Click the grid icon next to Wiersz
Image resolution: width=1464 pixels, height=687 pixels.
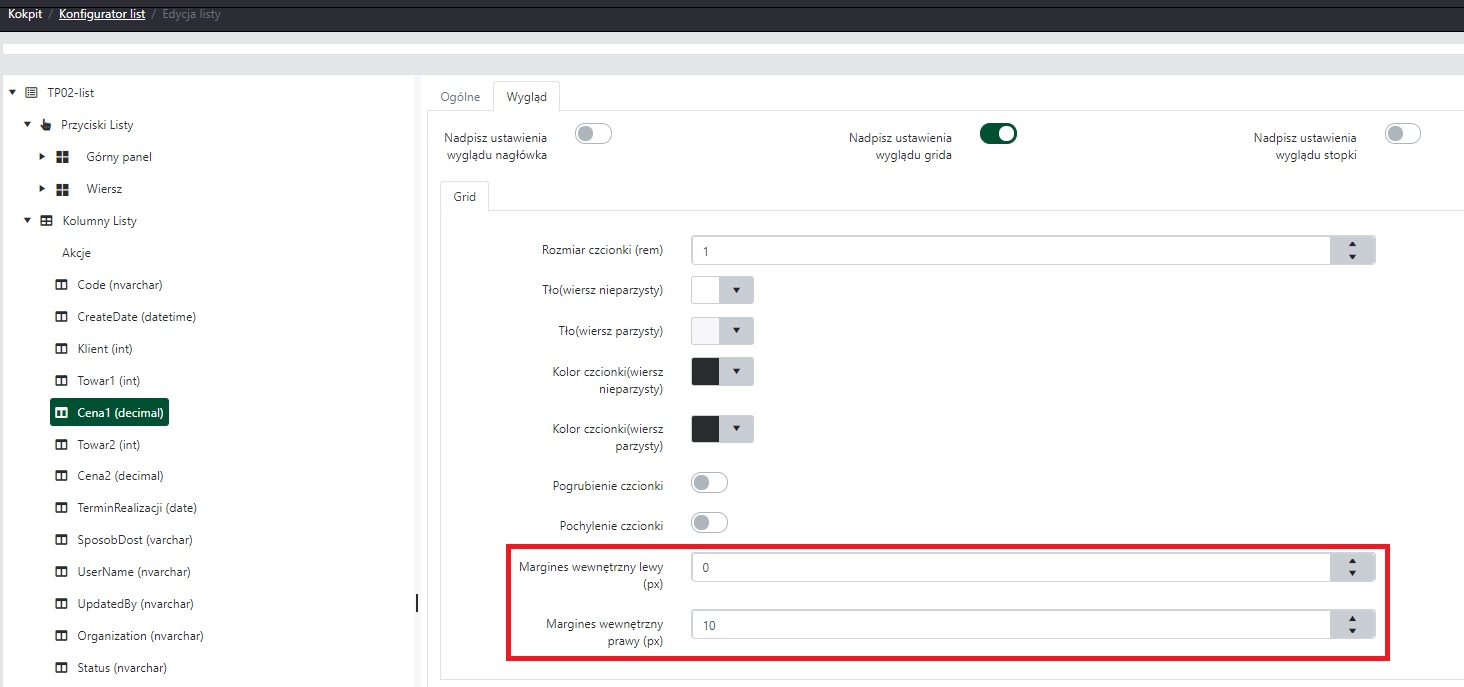(x=62, y=189)
